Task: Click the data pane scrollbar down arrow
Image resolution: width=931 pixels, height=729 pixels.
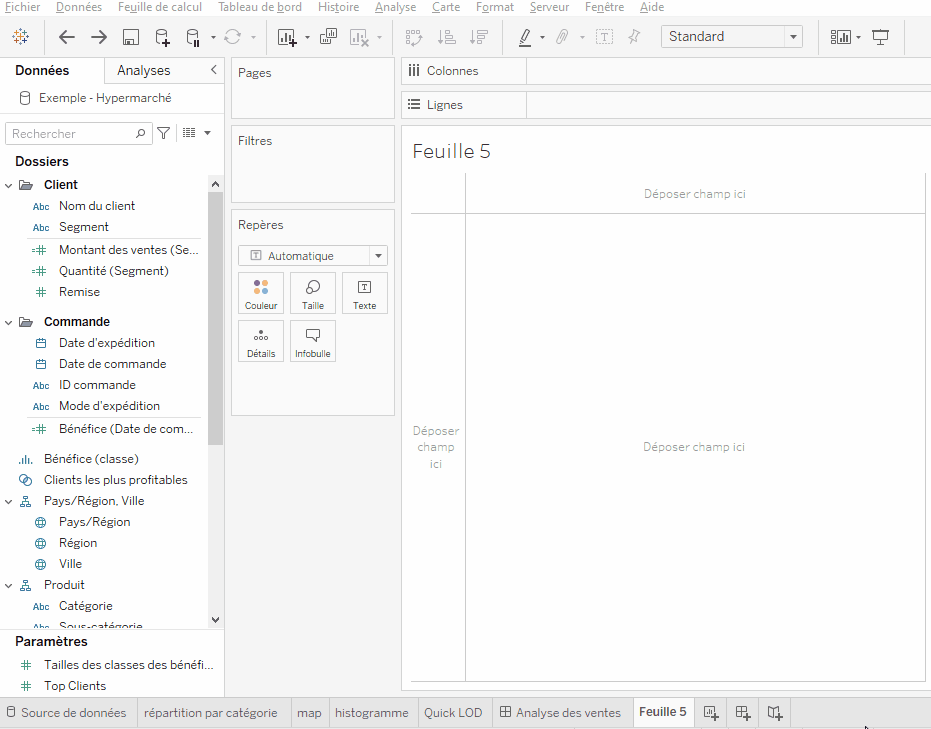Action: point(216,620)
